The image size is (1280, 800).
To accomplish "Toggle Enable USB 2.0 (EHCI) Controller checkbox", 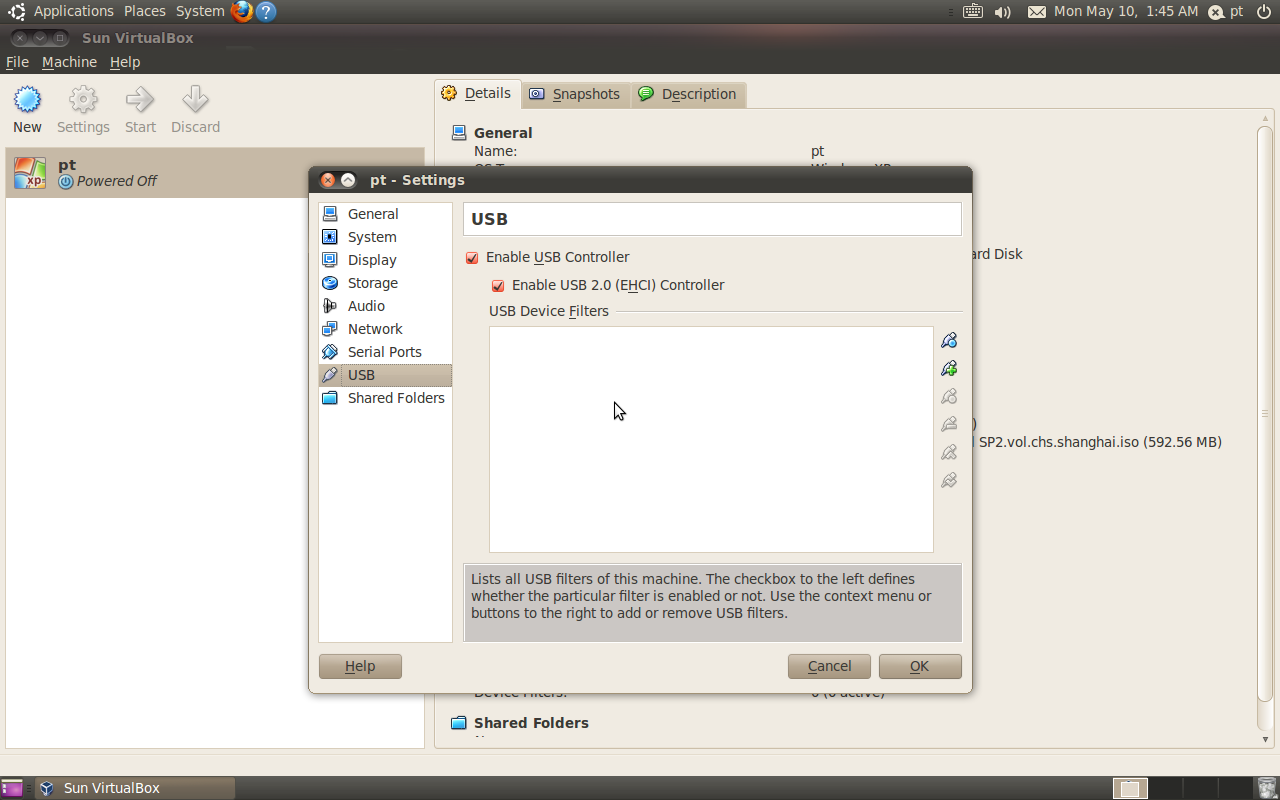I will 498,286.
